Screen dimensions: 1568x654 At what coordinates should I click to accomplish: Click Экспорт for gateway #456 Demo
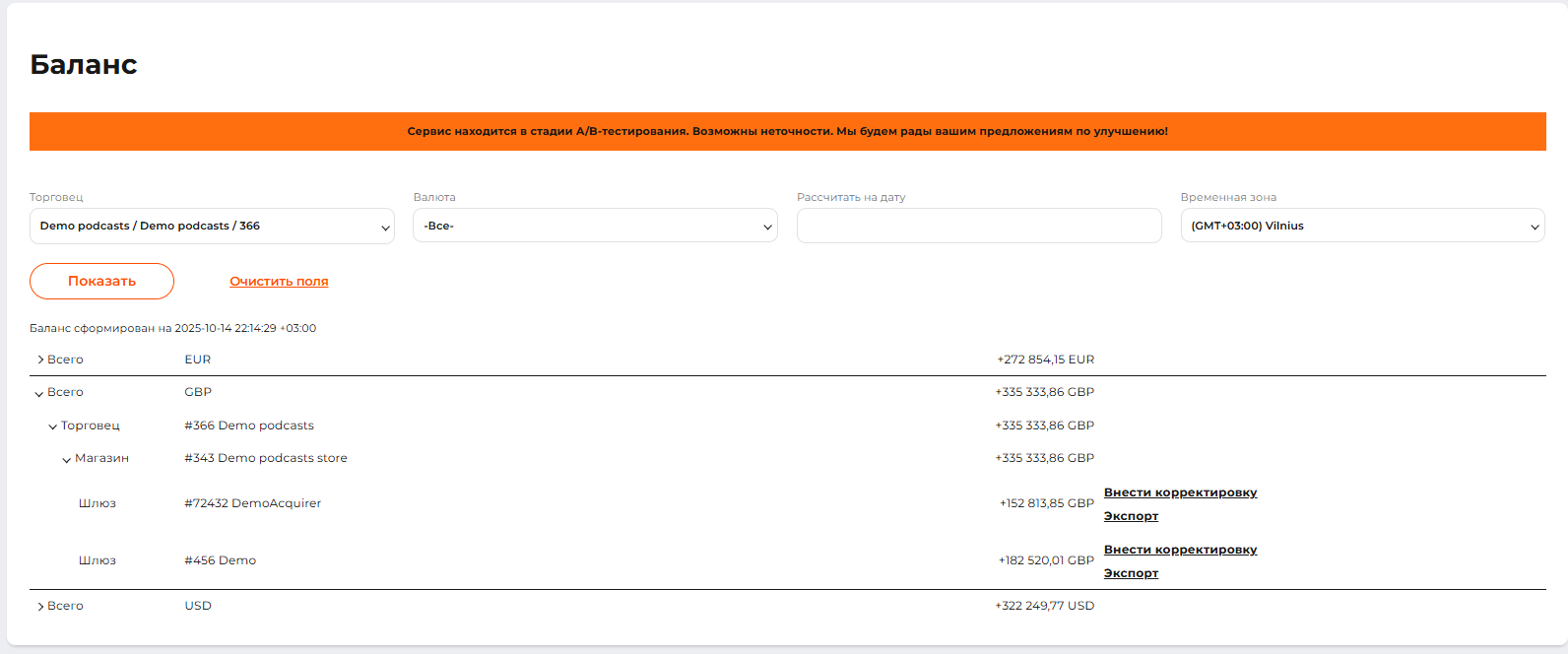1131,573
